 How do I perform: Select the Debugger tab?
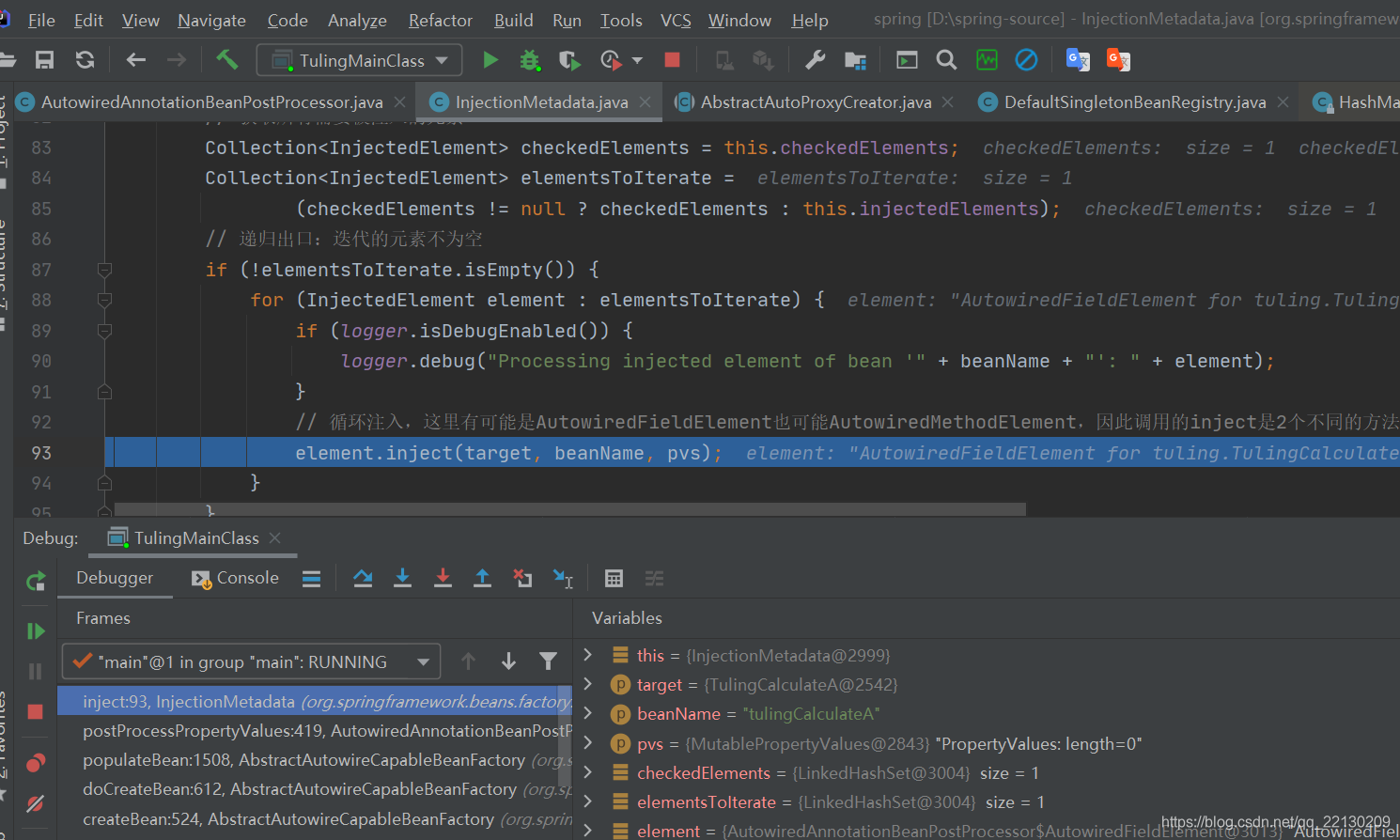point(115,578)
